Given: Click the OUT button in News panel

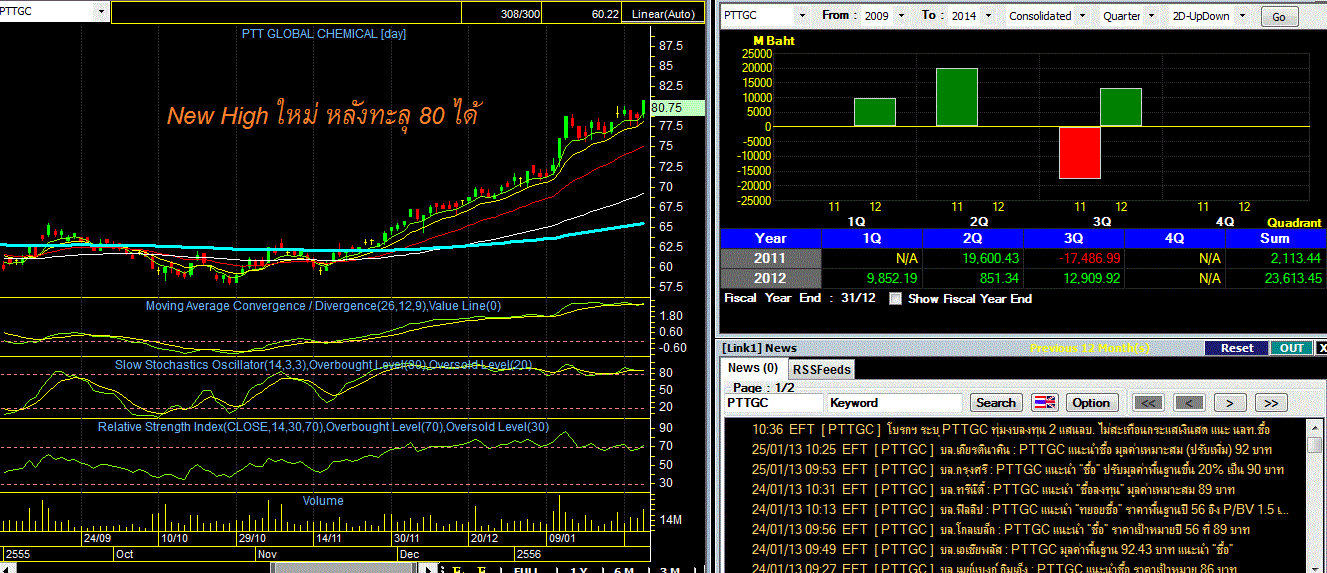Looking at the screenshot, I should (x=1291, y=348).
